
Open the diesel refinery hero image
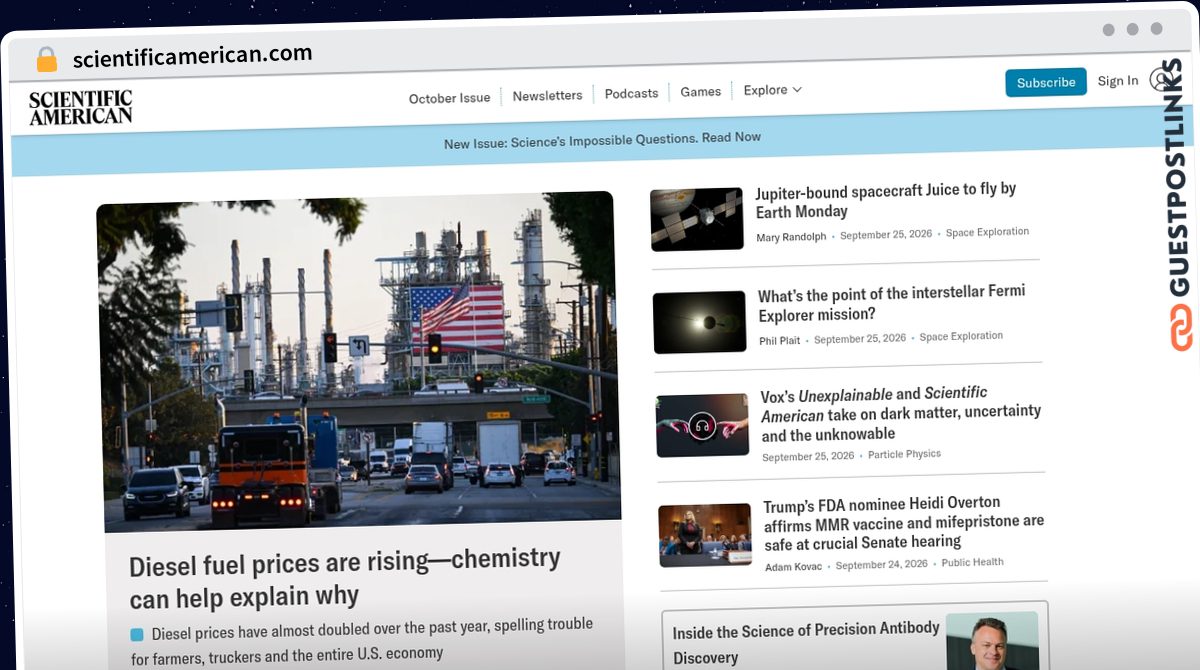point(359,360)
